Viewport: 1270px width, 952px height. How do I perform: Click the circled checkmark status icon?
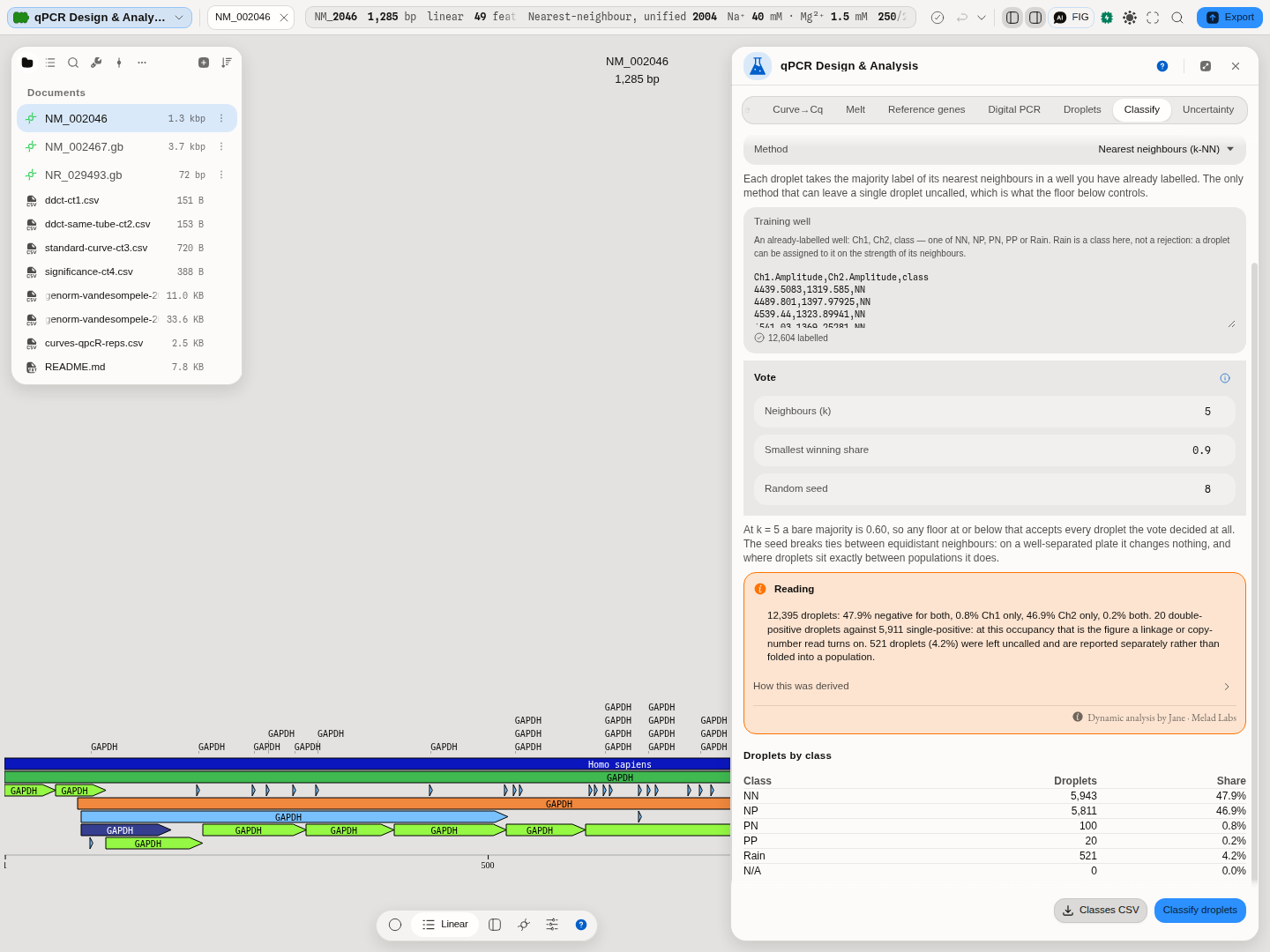938,18
